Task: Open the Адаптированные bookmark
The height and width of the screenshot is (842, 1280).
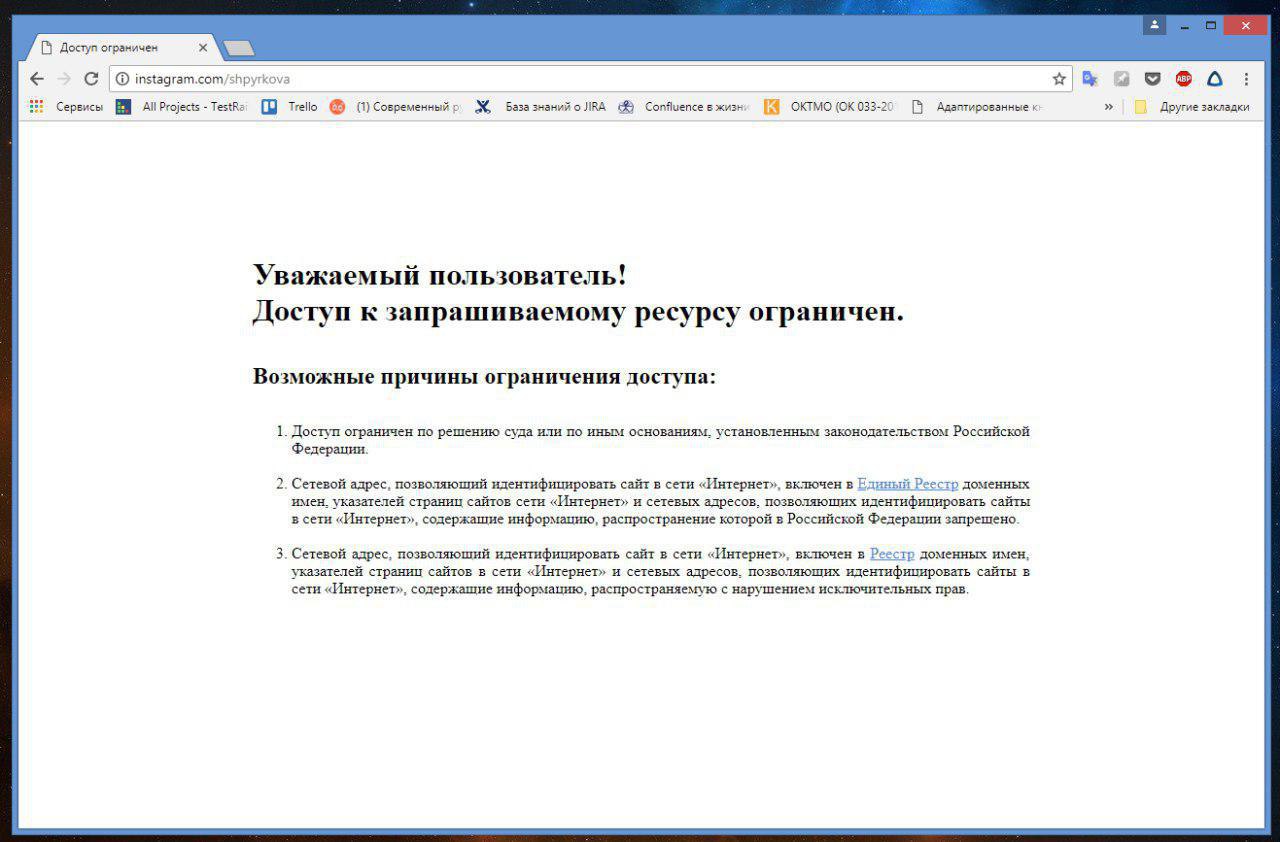Action: [977, 107]
